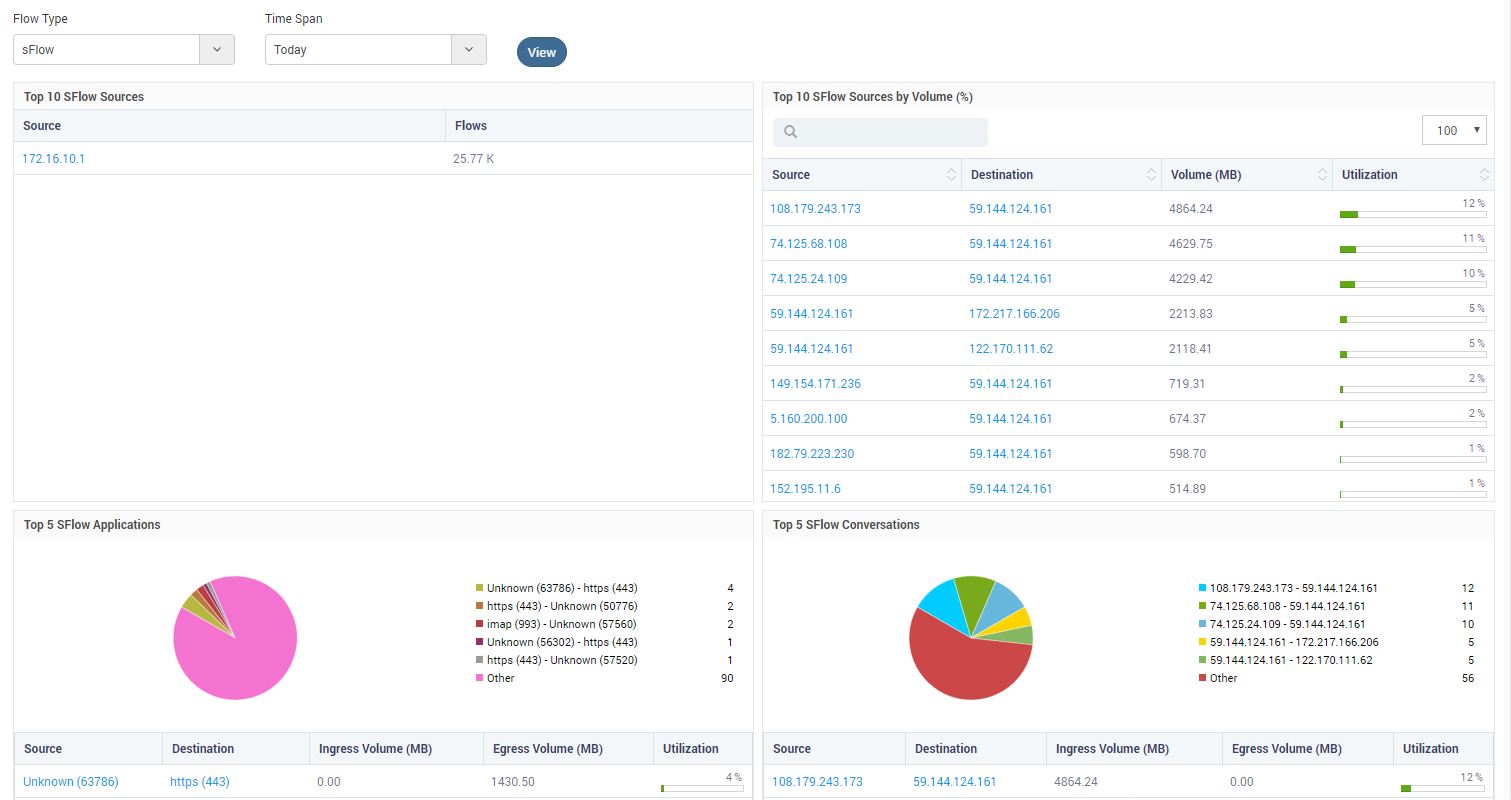Click the 12 % utilization bar in Conversations table

(1442, 788)
